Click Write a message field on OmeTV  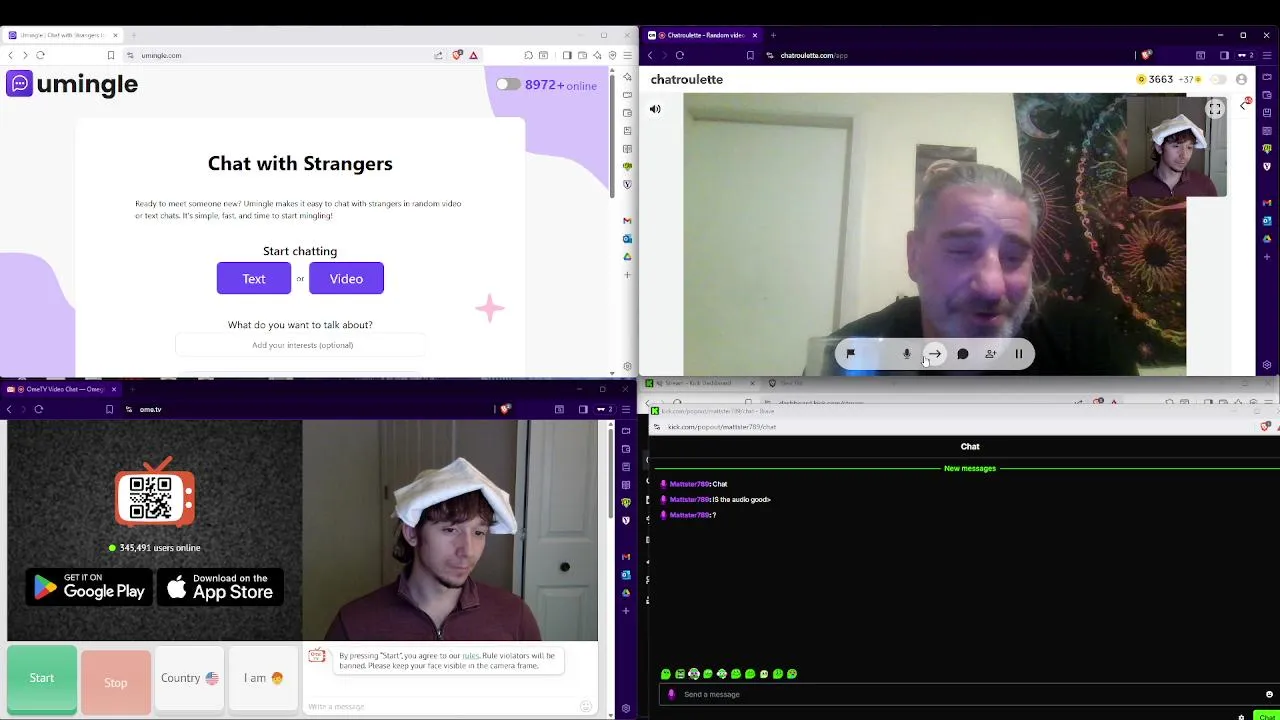pos(440,706)
